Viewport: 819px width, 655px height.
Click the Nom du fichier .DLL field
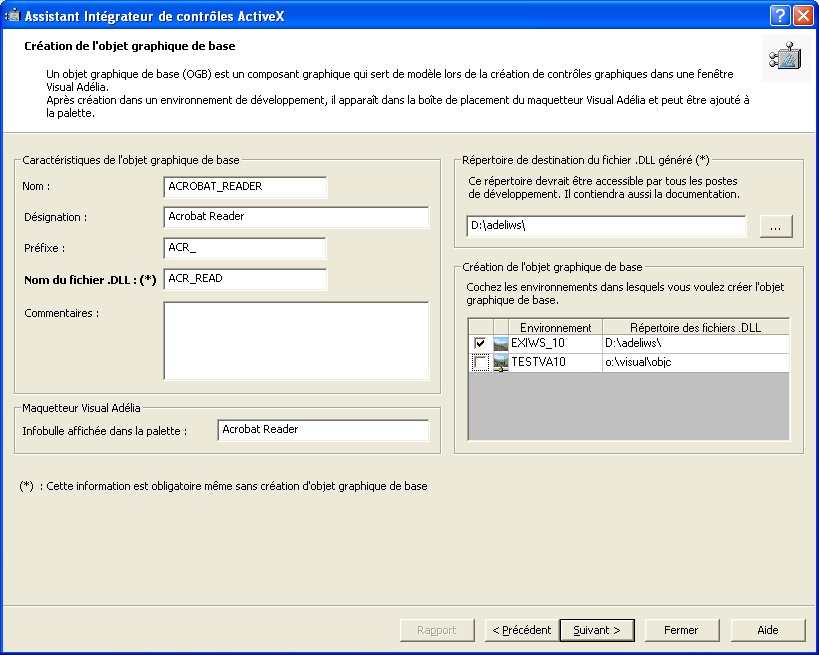[245, 279]
